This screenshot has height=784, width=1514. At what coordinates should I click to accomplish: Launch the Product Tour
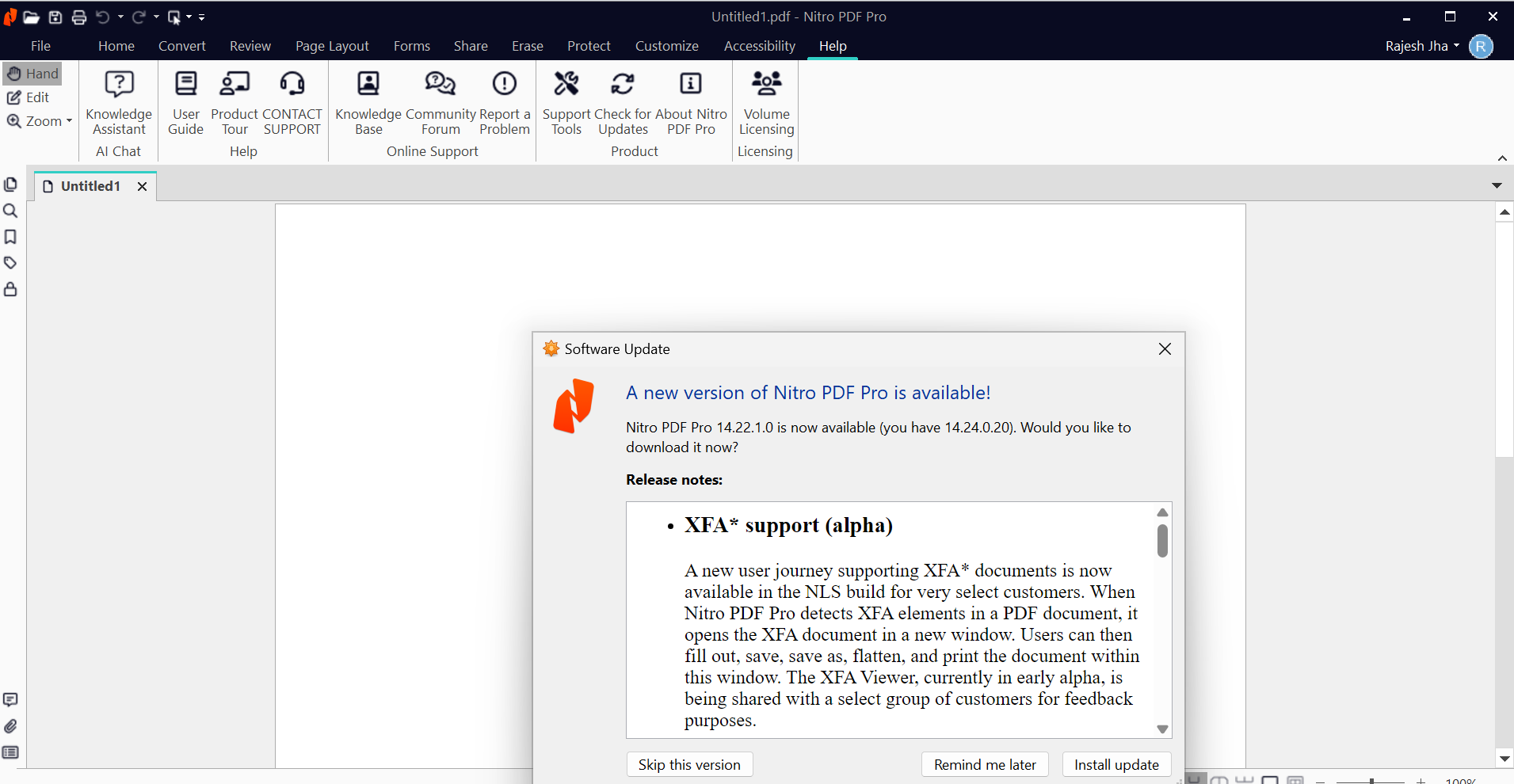235,103
